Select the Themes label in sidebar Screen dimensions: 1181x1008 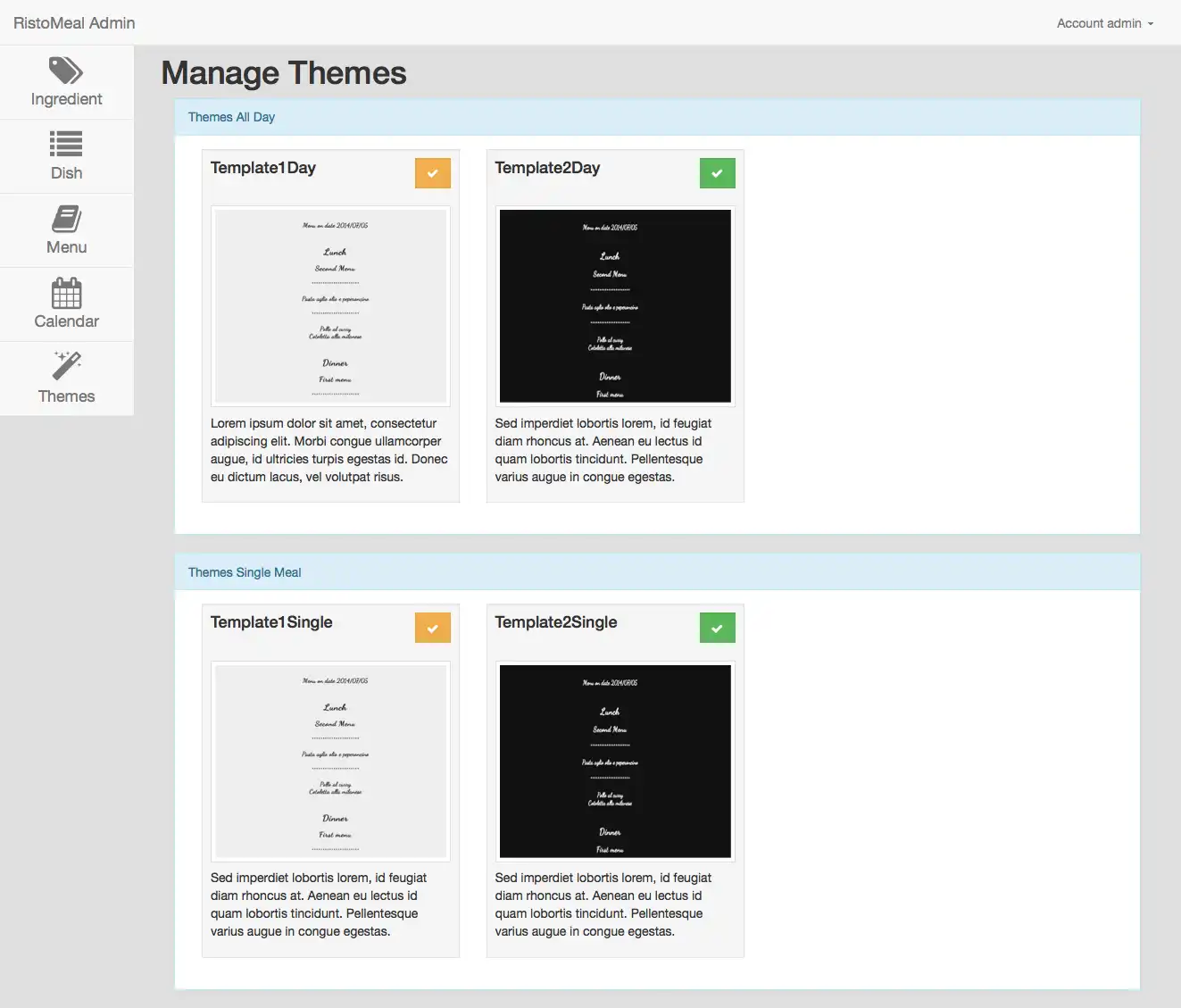tap(66, 396)
